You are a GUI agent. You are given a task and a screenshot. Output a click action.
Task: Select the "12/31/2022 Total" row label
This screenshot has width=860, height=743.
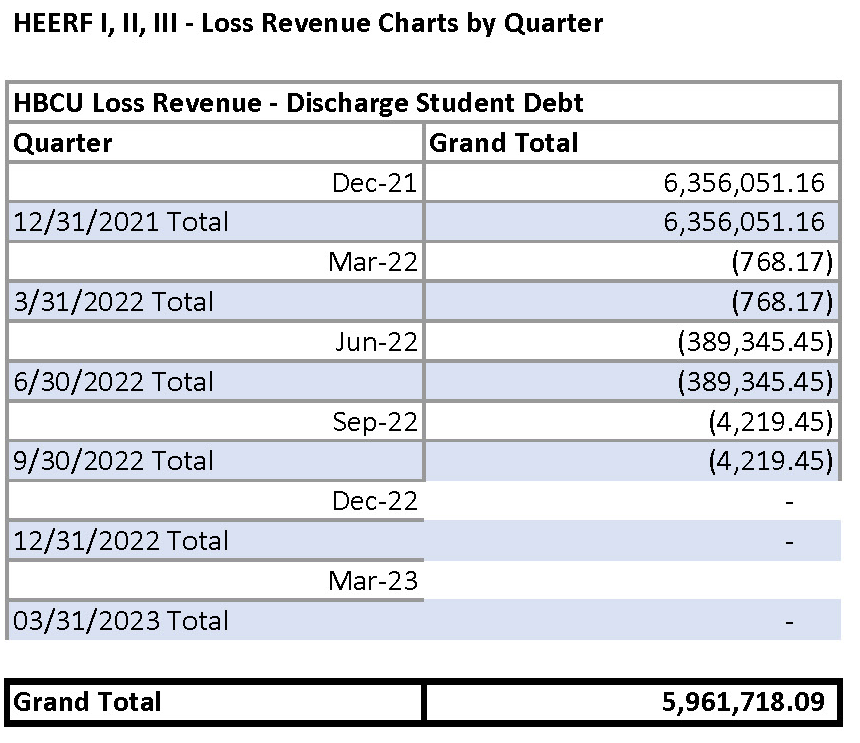point(121,541)
